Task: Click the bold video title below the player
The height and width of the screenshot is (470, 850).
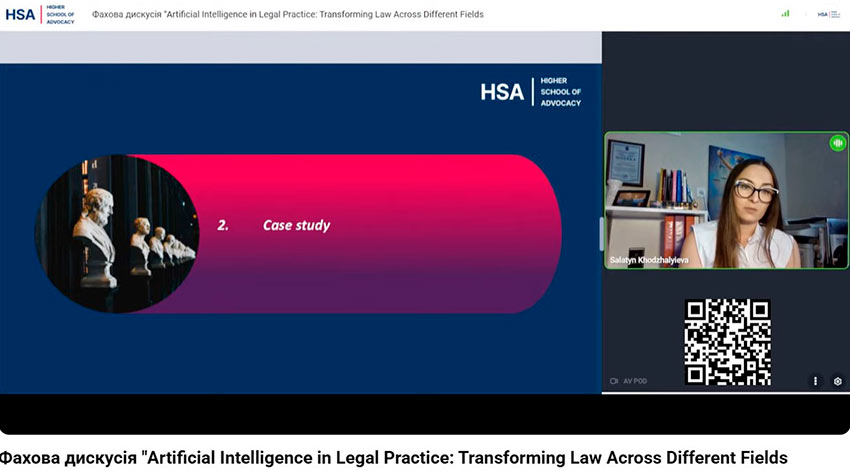Action: (394, 458)
